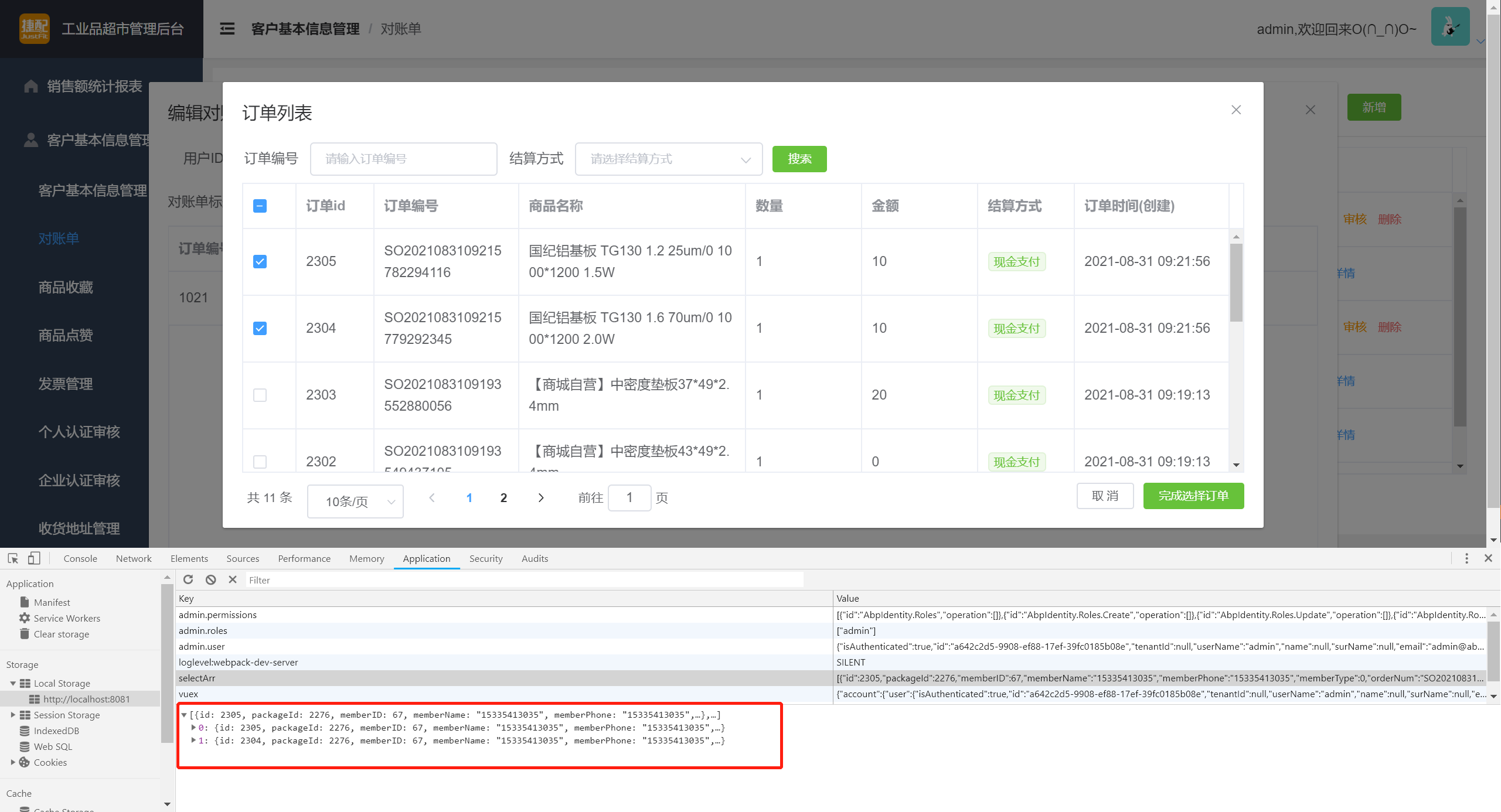Screen dimensions: 1501x812
Task: Click the refresh storage icon
Action: pos(188,579)
